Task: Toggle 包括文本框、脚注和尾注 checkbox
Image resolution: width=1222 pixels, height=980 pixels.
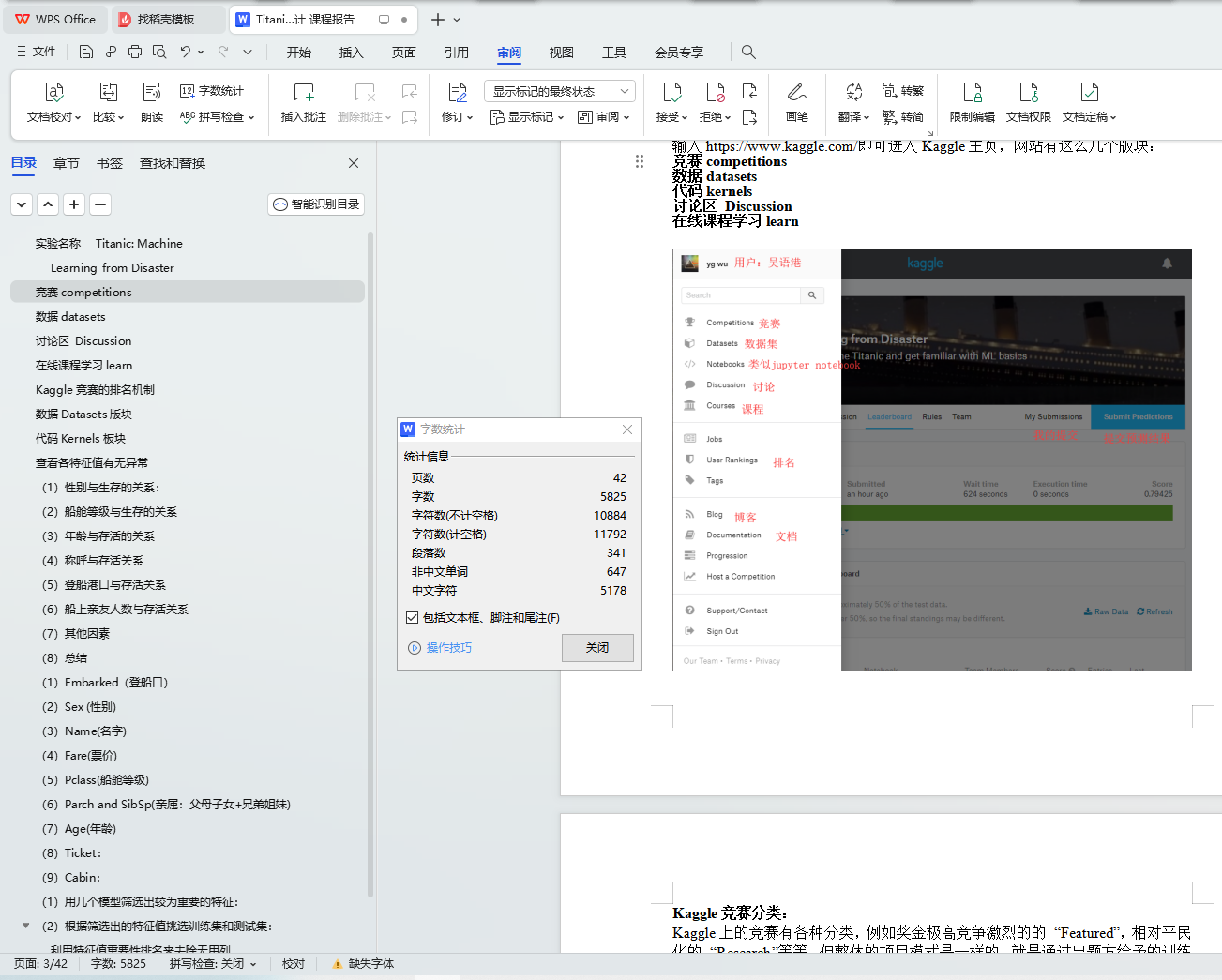Action: [412, 618]
